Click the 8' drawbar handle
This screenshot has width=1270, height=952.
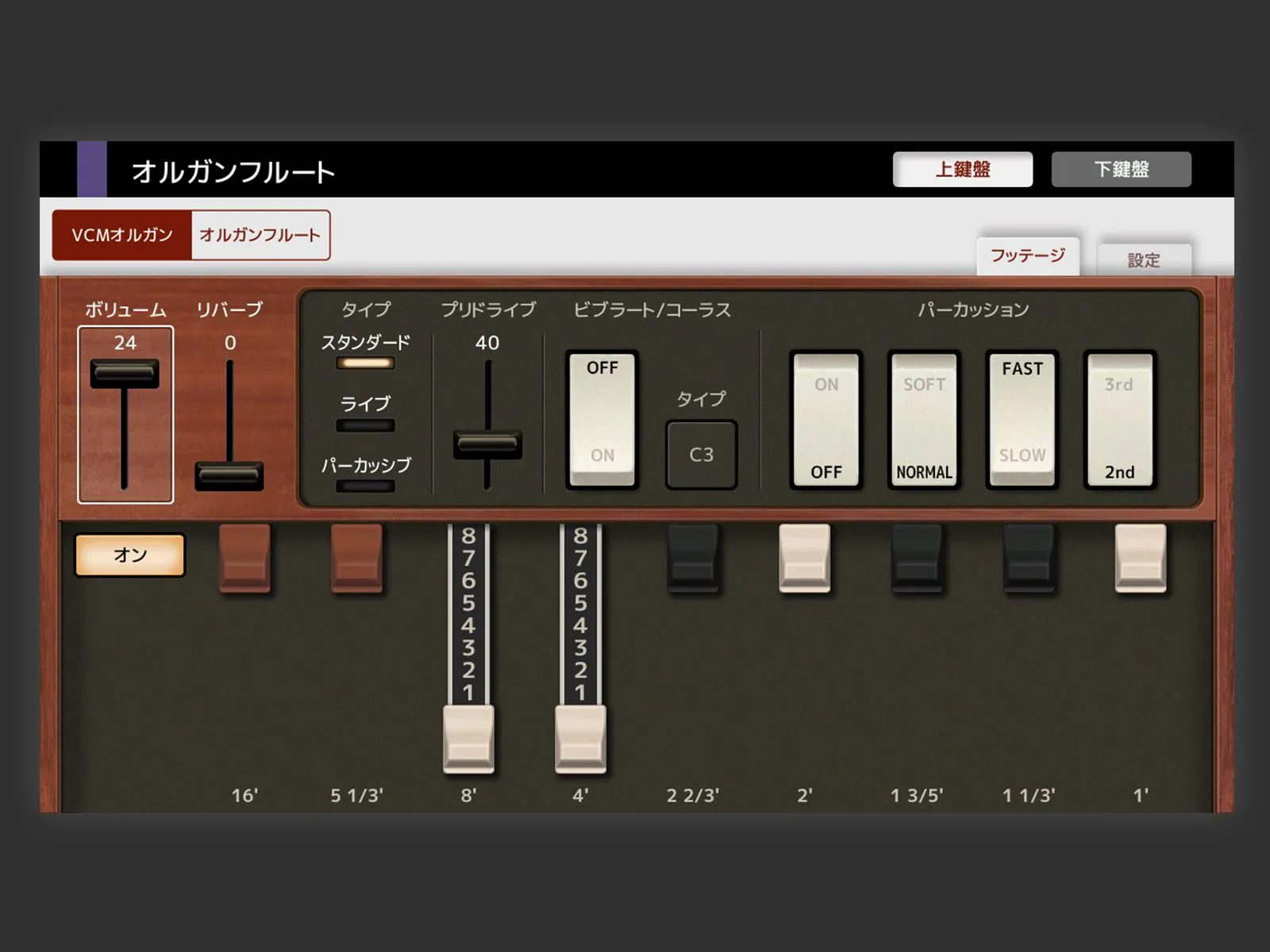tap(468, 739)
